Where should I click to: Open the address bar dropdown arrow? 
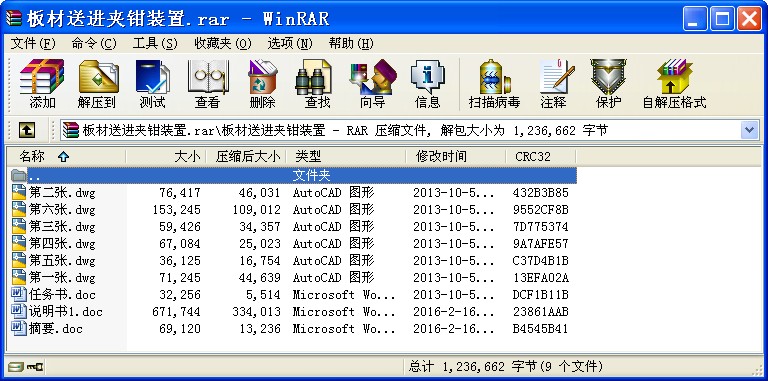[x=749, y=130]
